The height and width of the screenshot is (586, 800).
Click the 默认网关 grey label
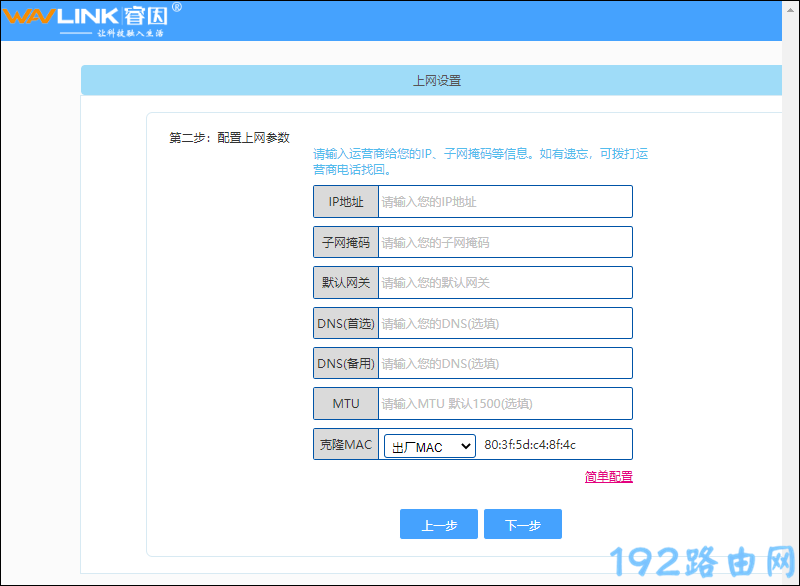tap(346, 283)
